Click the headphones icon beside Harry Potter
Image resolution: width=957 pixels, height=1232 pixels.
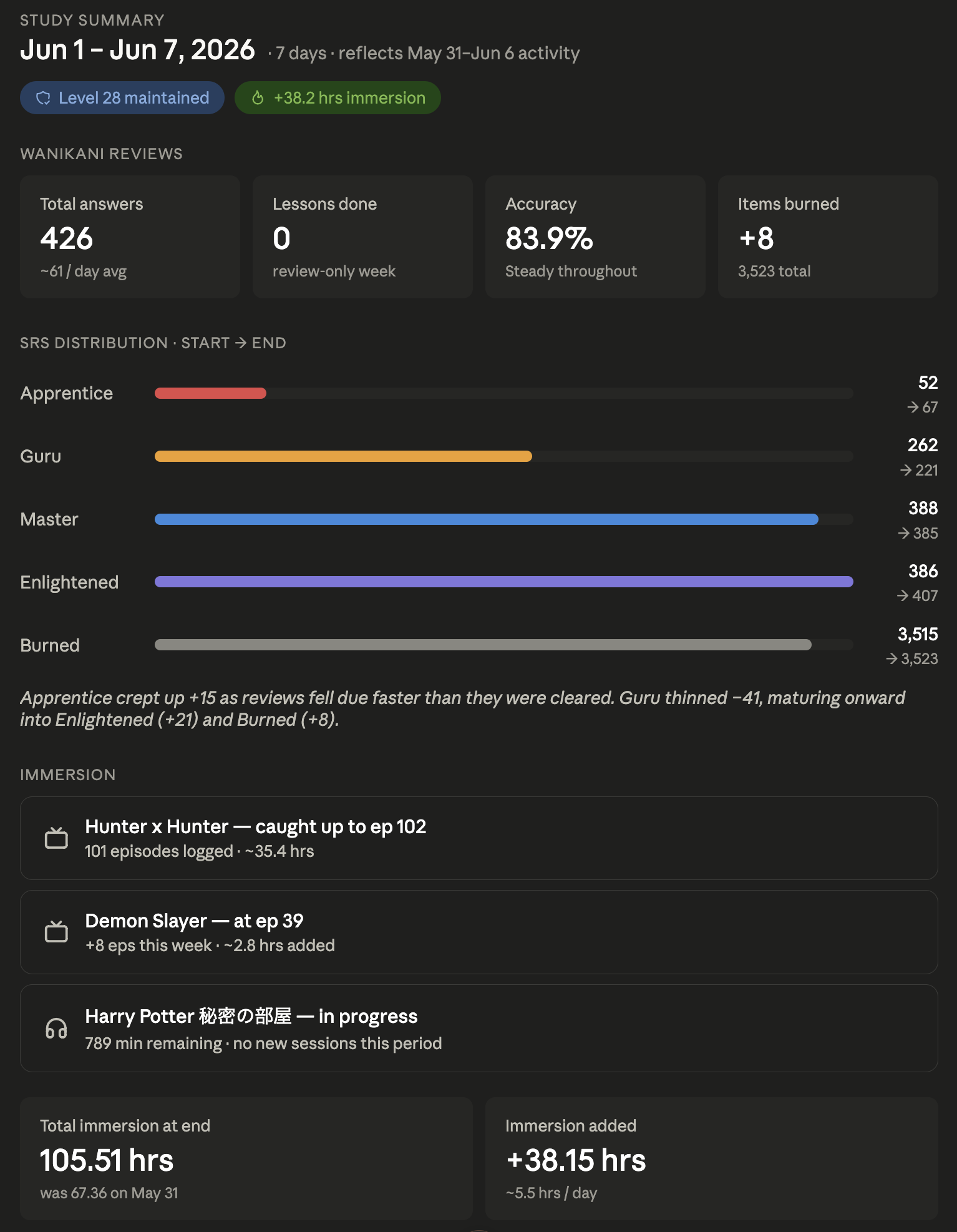(56, 1028)
